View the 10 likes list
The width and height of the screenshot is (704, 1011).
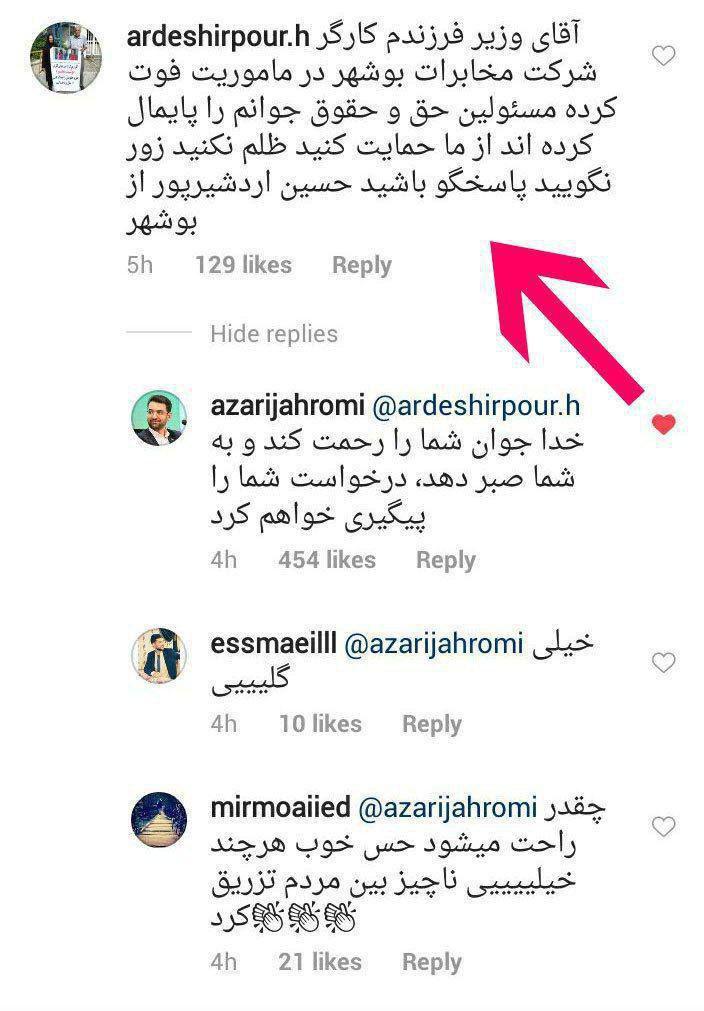pyautogui.click(x=320, y=724)
